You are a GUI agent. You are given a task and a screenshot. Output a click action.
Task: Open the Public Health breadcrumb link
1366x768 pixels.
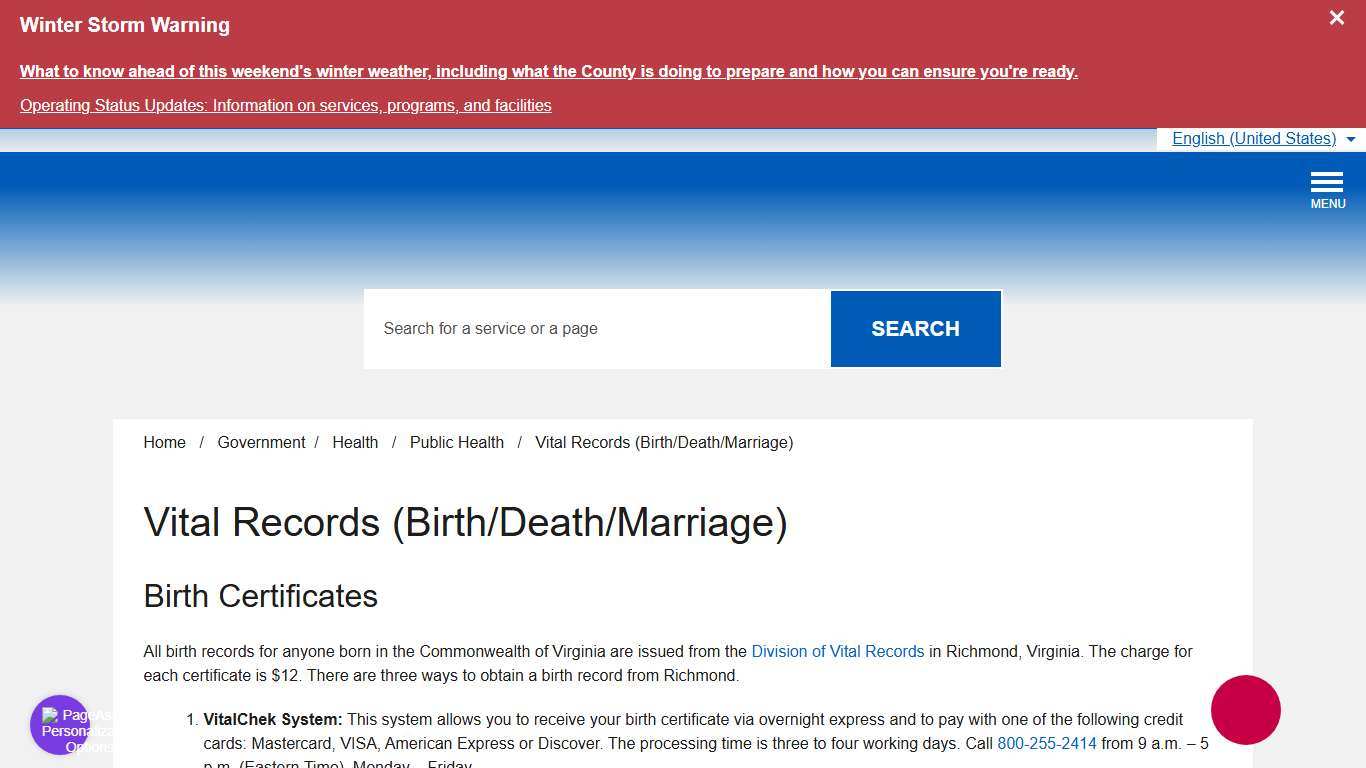(x=456, y=442)
